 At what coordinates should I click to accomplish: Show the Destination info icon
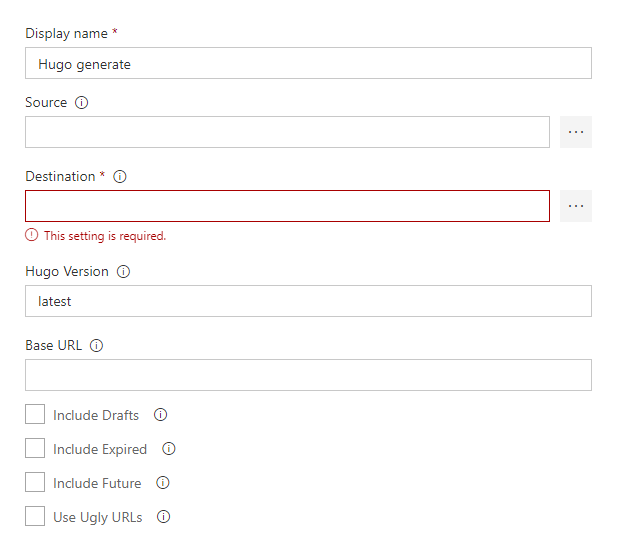[120, 177]
